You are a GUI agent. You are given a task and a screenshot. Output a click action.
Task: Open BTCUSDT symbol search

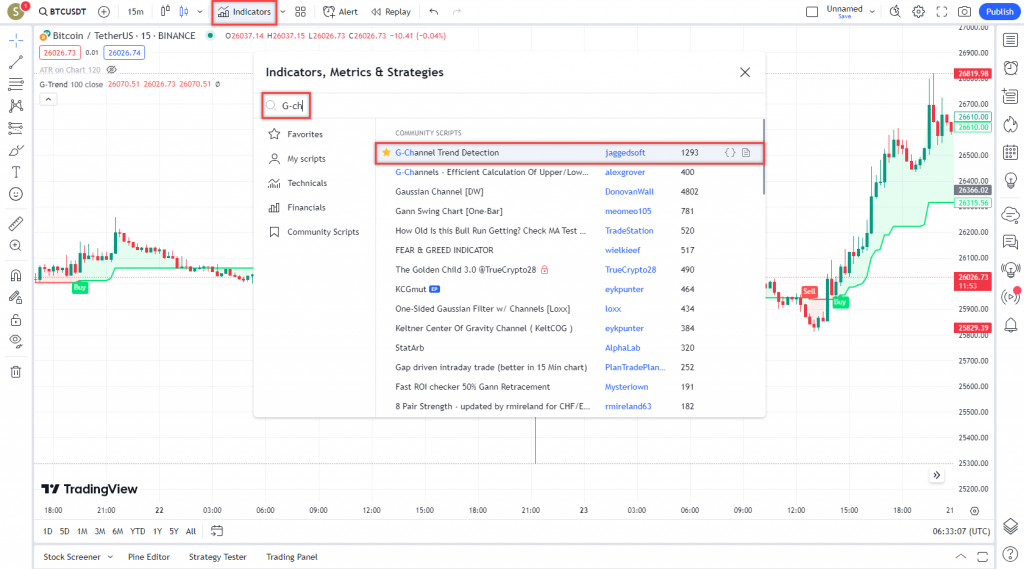tap(62, 12)
